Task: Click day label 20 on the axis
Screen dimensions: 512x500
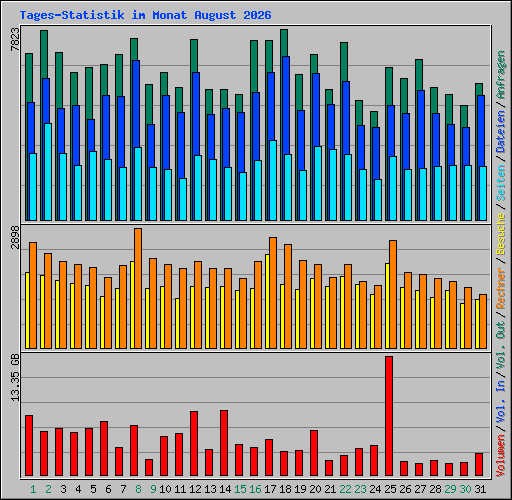Action: (315, 489)
